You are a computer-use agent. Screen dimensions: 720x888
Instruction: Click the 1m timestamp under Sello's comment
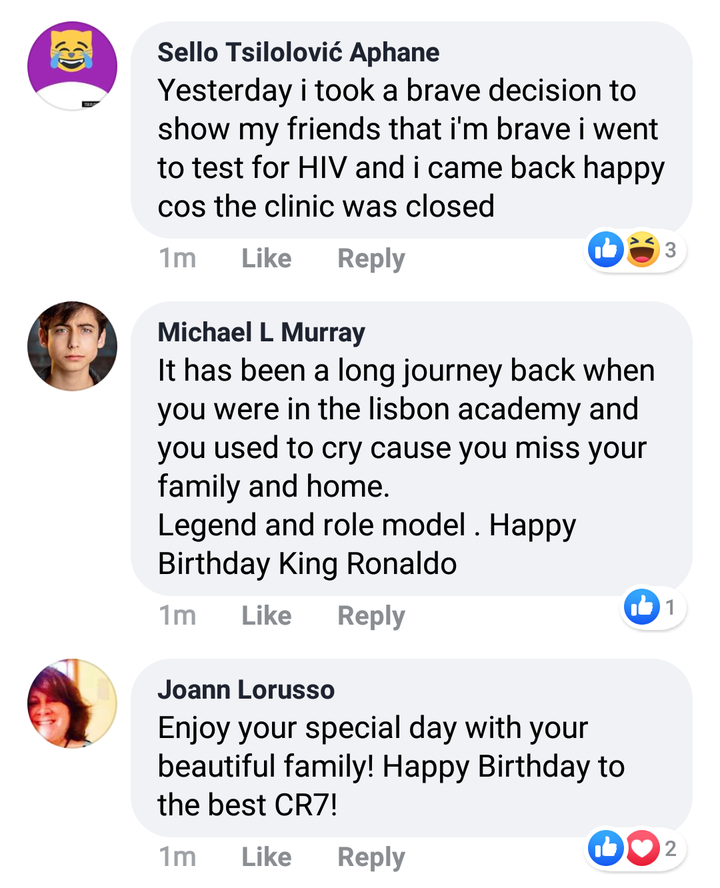(177, 258)
